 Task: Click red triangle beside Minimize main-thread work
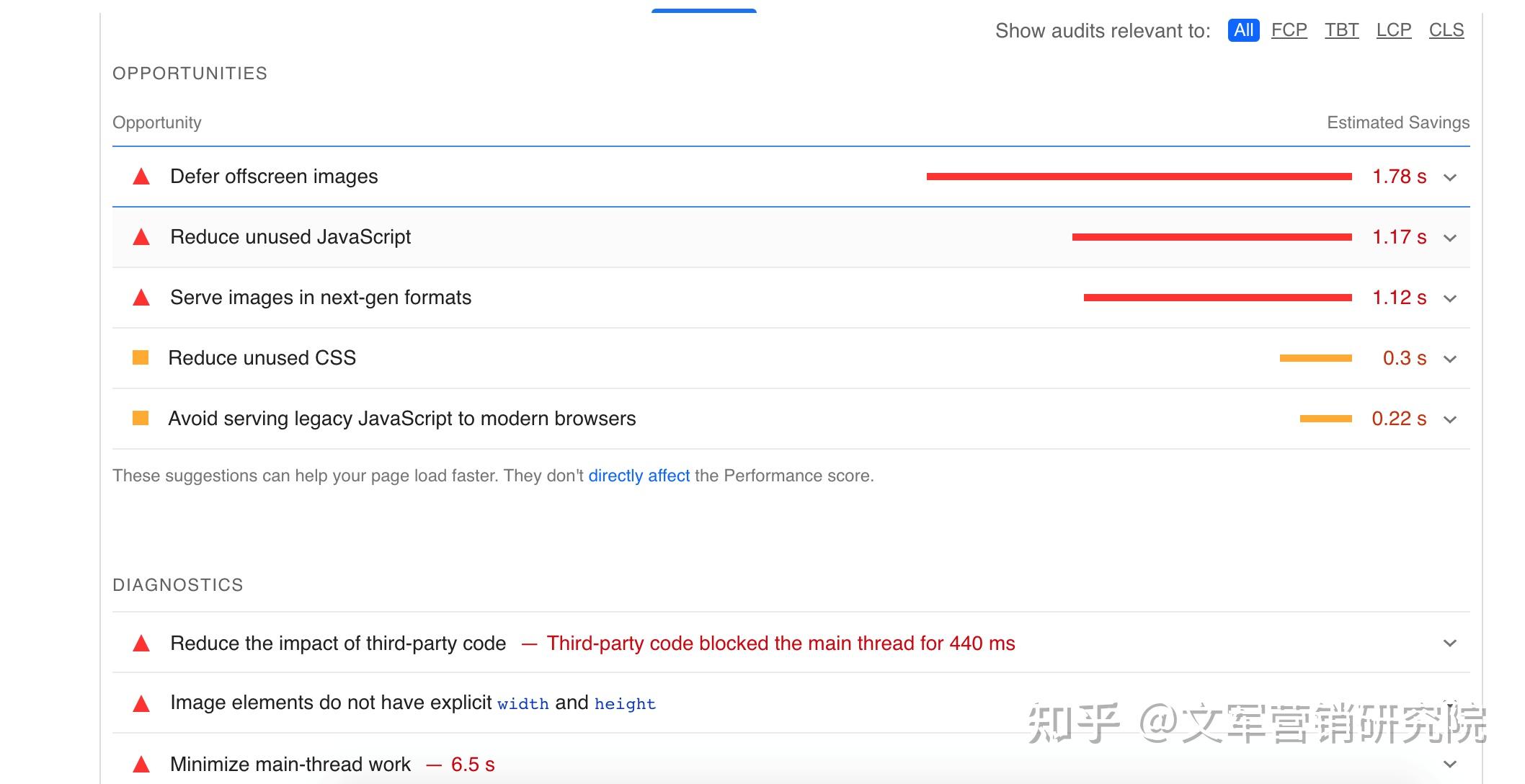(141, 765)
